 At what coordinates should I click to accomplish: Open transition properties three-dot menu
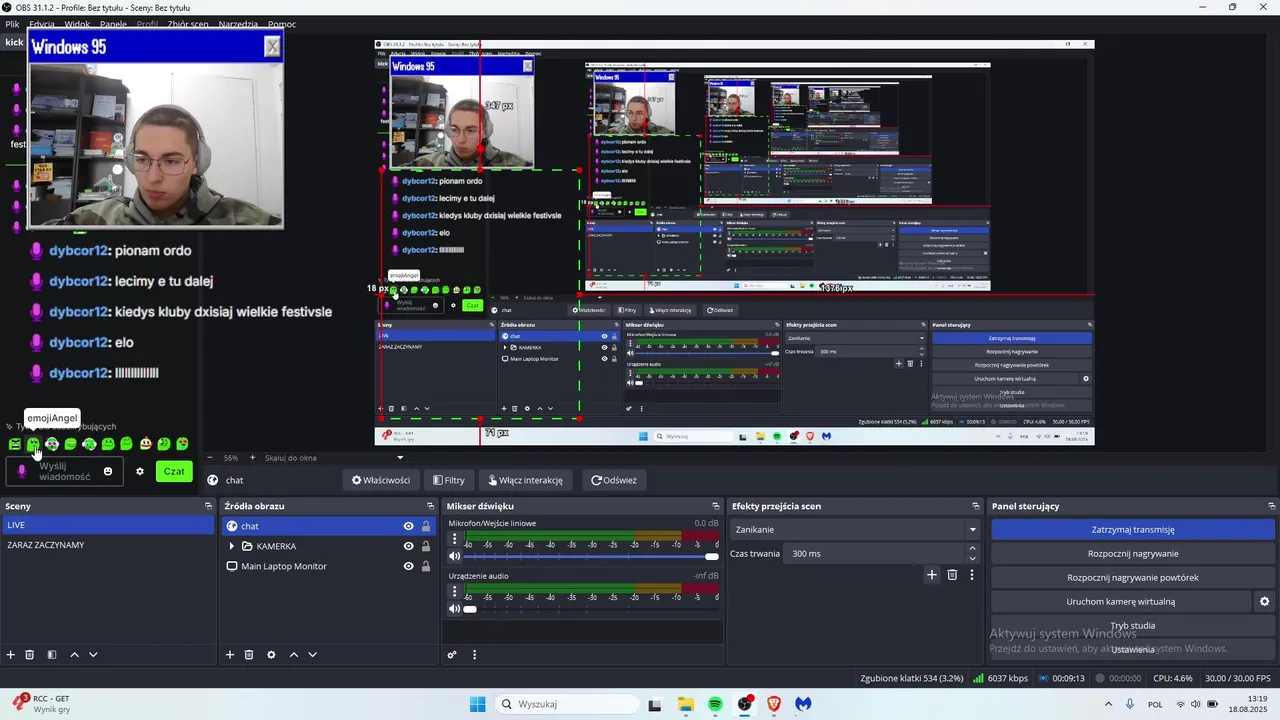(971, 575)
